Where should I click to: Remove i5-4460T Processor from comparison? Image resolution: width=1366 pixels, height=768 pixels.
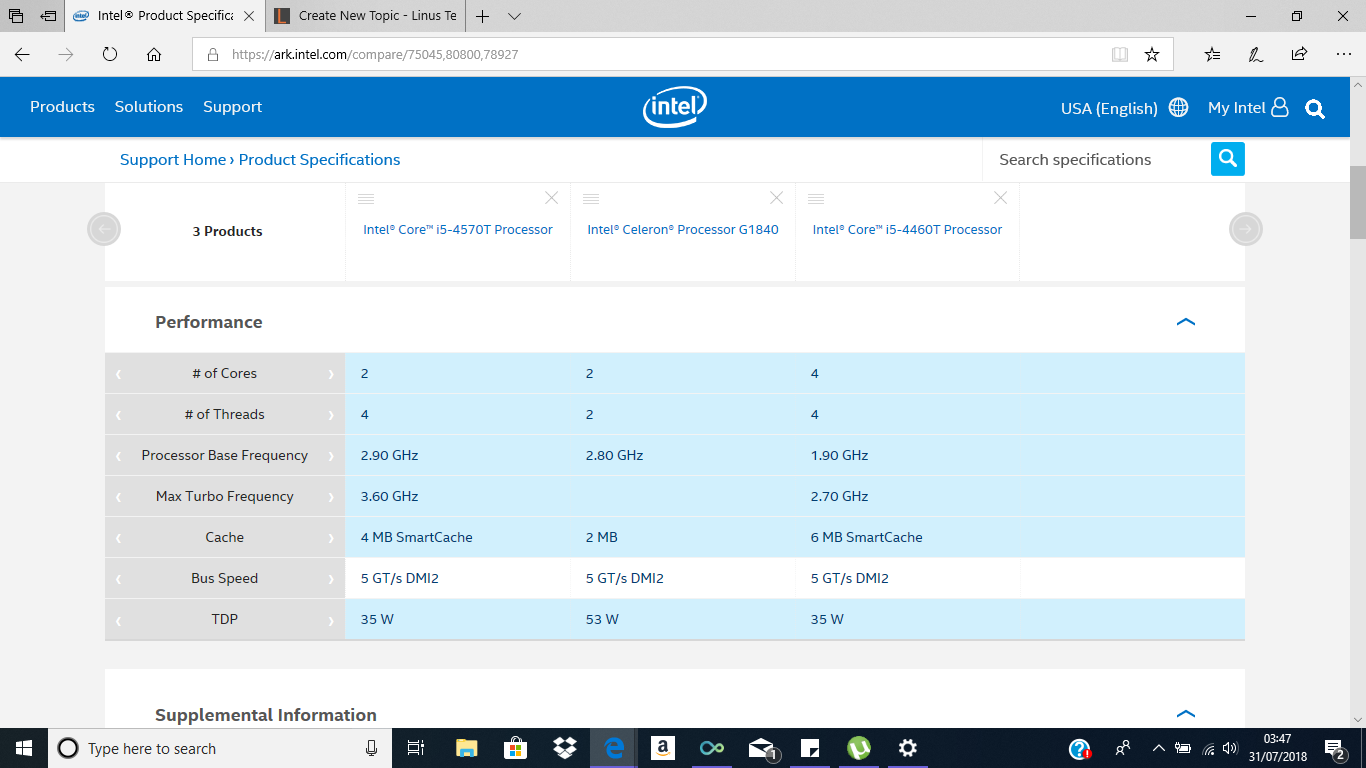[x=1000, y=198]
